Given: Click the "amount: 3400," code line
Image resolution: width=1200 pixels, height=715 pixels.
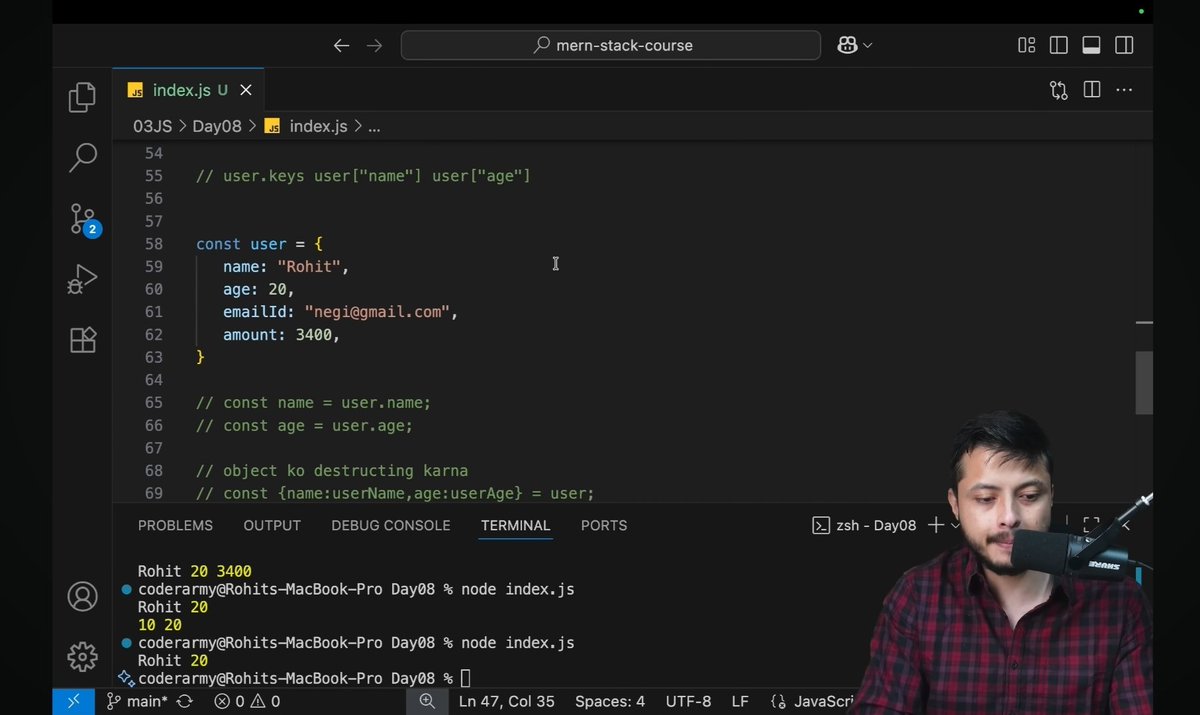Looking at the screenshot, I should pos(282,335).
